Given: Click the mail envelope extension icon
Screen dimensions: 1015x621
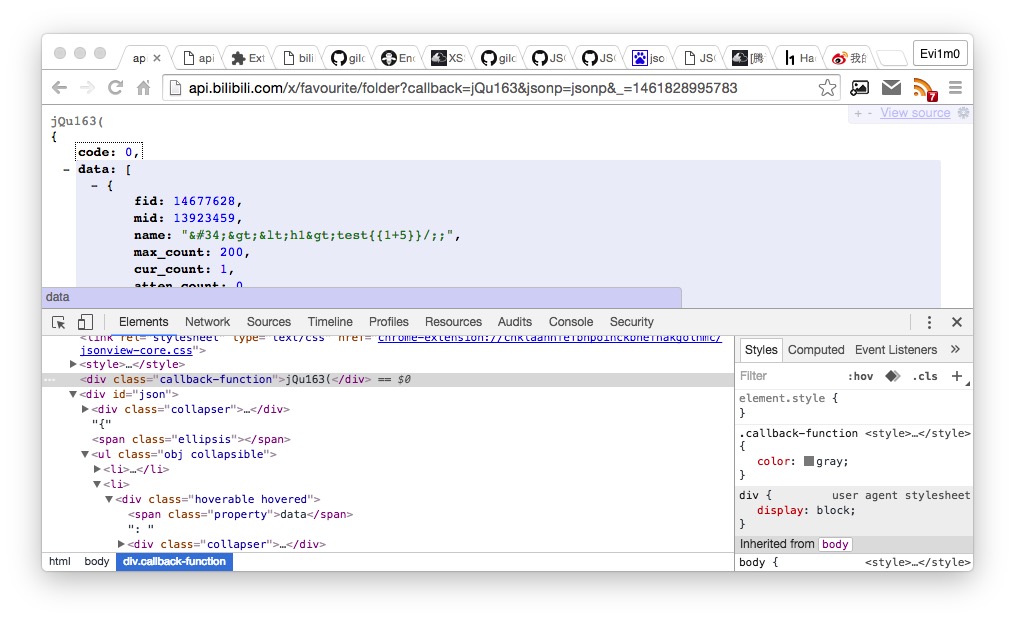Looking at the screenshot, I should coord(892,88).
